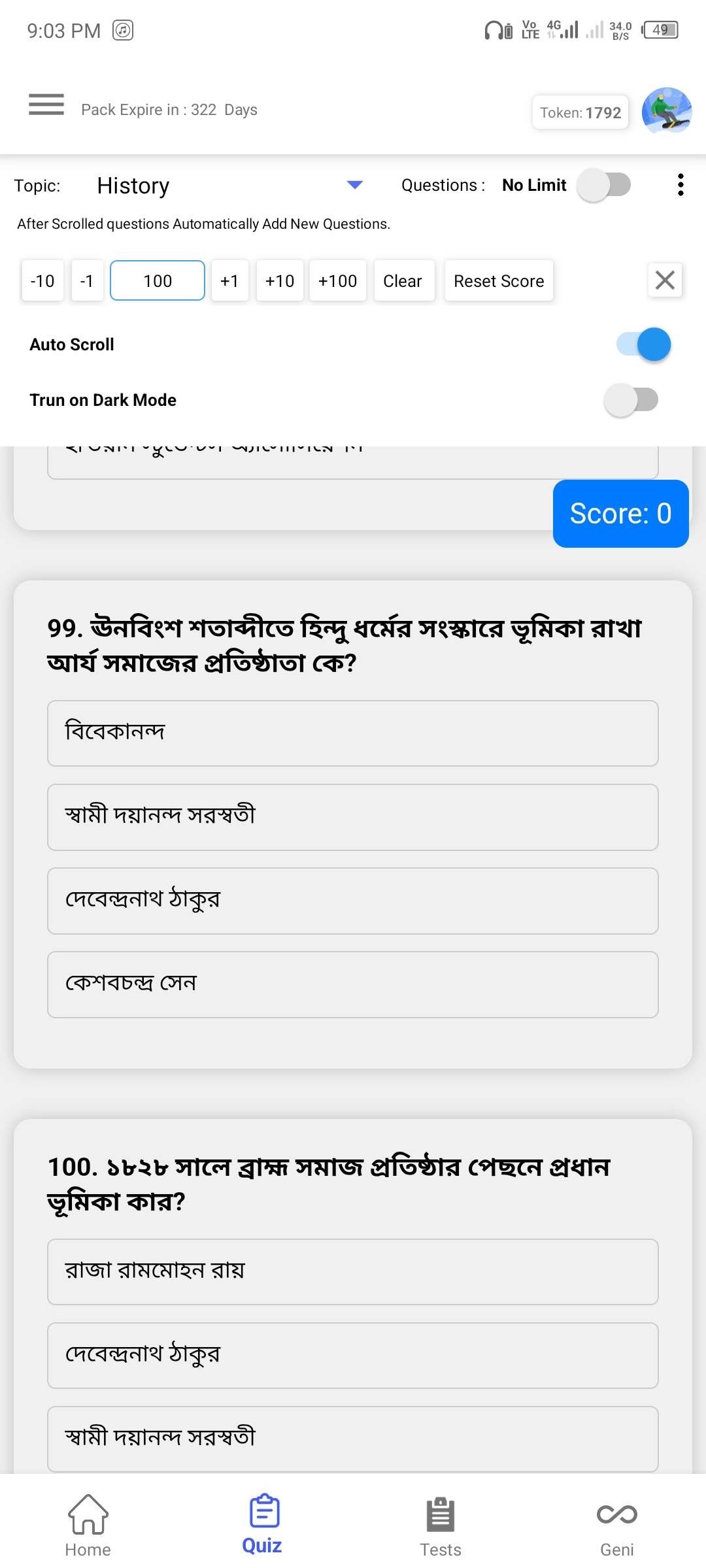Disable the Auto Scroll switch
Viewport: 706px width, 1568px height.
coord(644,344)
